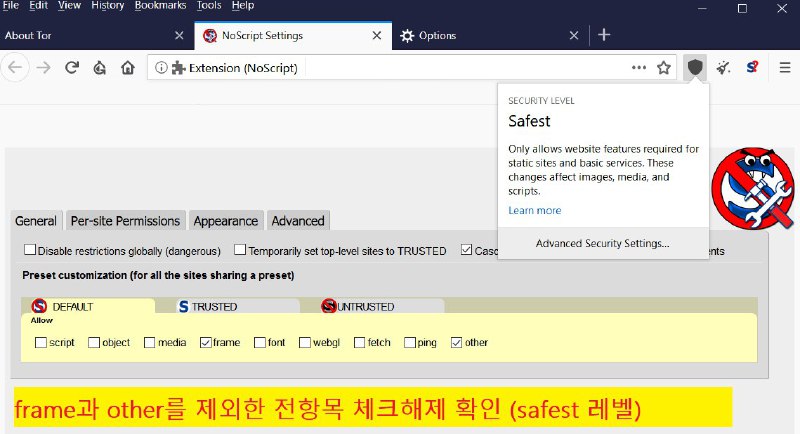Click the Tor onion button in the toolbar
800x434 pixels.
(100, 67)
